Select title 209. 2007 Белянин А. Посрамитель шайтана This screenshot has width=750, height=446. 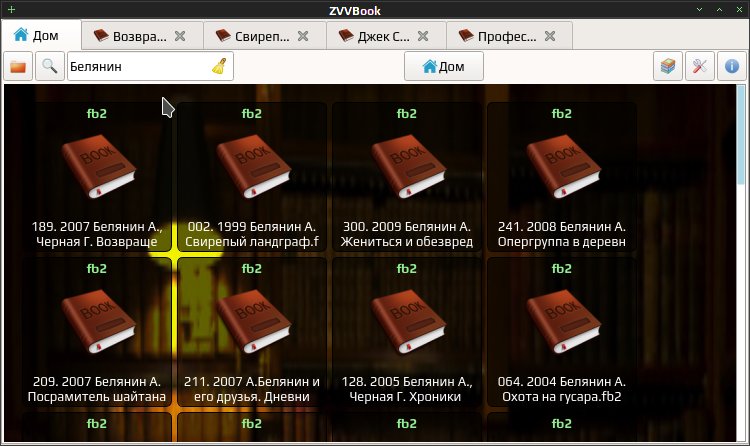[97, 389]
